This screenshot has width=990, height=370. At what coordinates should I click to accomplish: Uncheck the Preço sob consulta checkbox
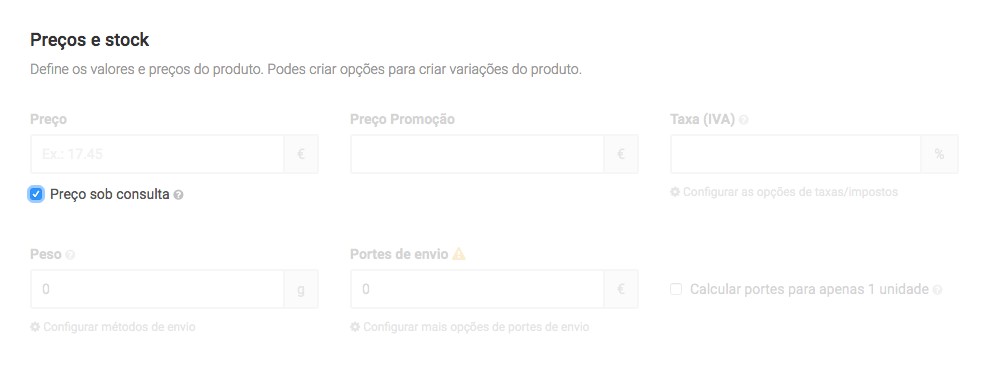(x=36, y=194)
